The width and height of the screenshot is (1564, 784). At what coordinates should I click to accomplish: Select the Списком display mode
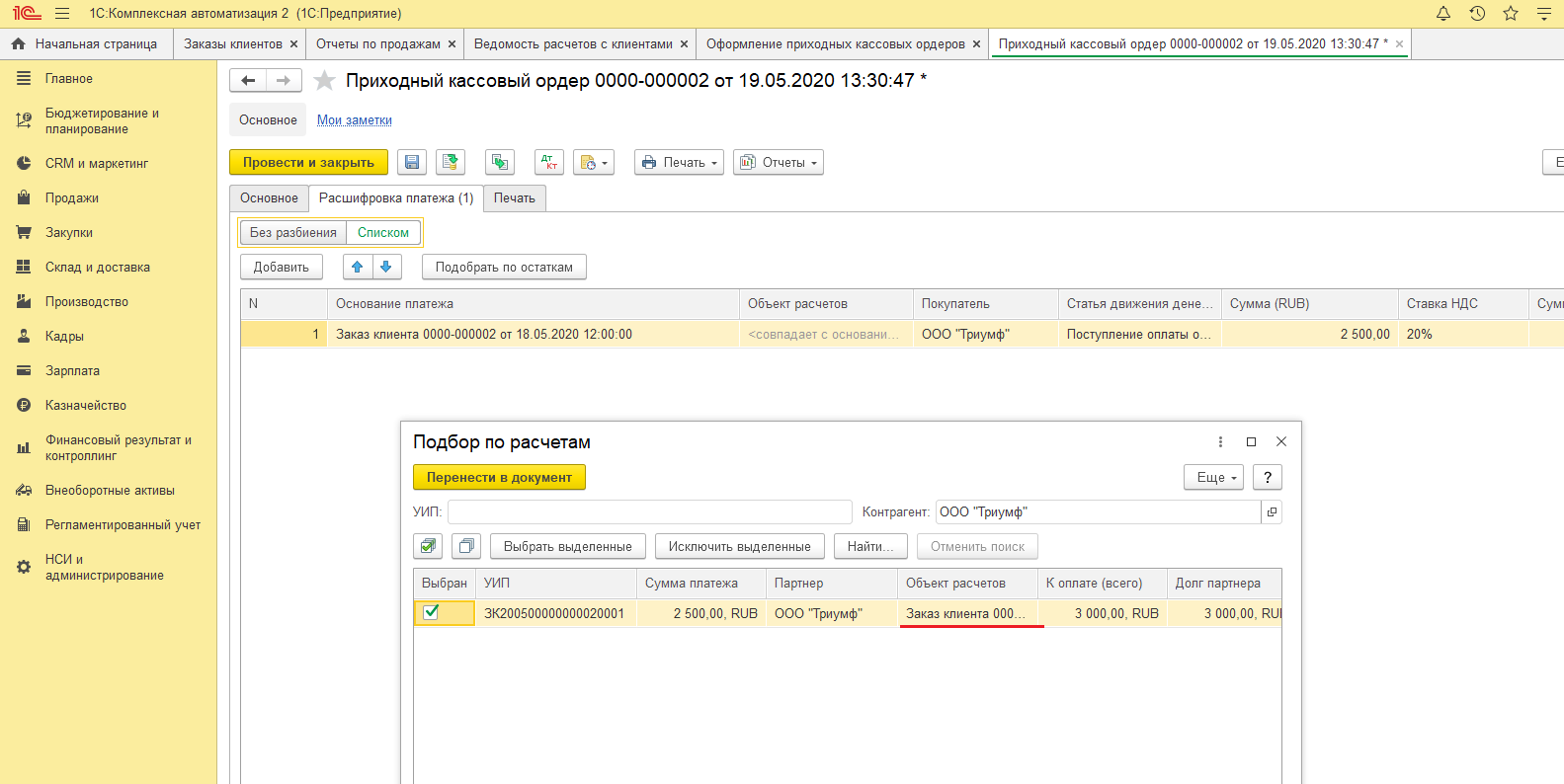coord(383,233)
